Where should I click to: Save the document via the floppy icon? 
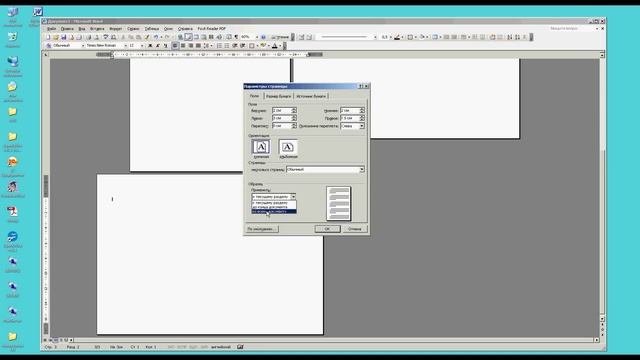coord(64,37)
